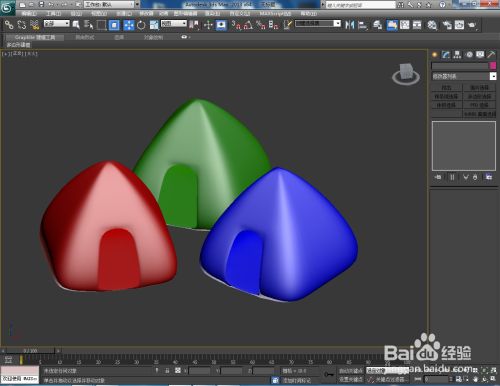The width and height of the screenshot is (500, 386).
Task: Switch to the Graphite 建模工具 ribbon tab
Action: [x=35, y=37]
